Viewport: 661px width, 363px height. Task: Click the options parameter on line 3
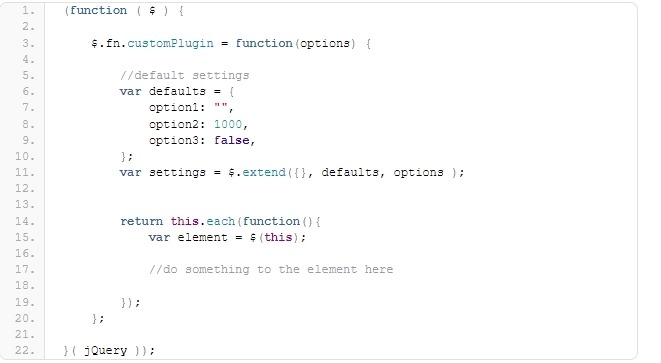pyautogui.click(x=325, y=43)
